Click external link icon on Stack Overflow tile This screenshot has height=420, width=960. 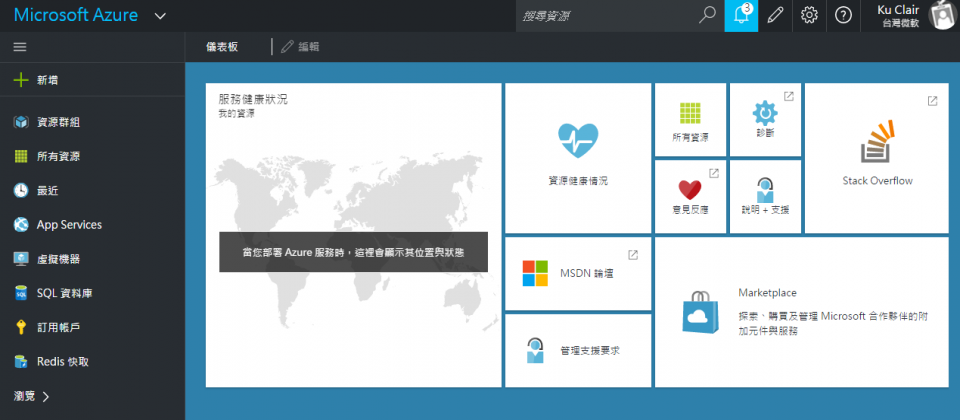pyautogui.click(x=932, y=101)
